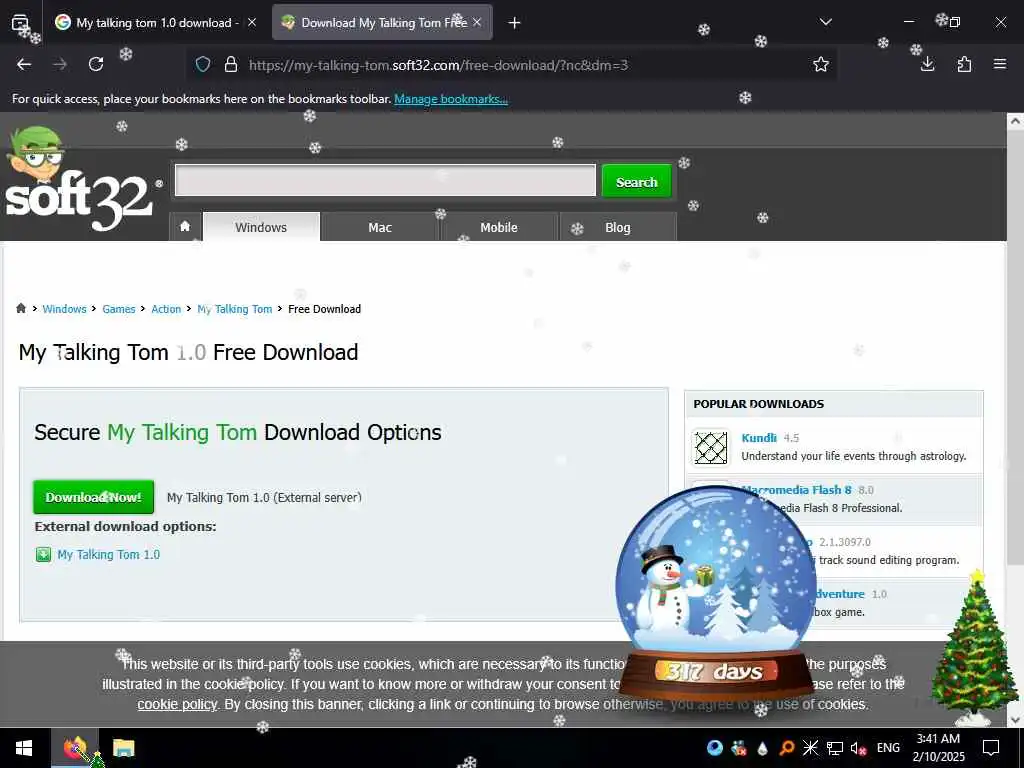Go to soft32 home via house tab

tap(185, 227)
